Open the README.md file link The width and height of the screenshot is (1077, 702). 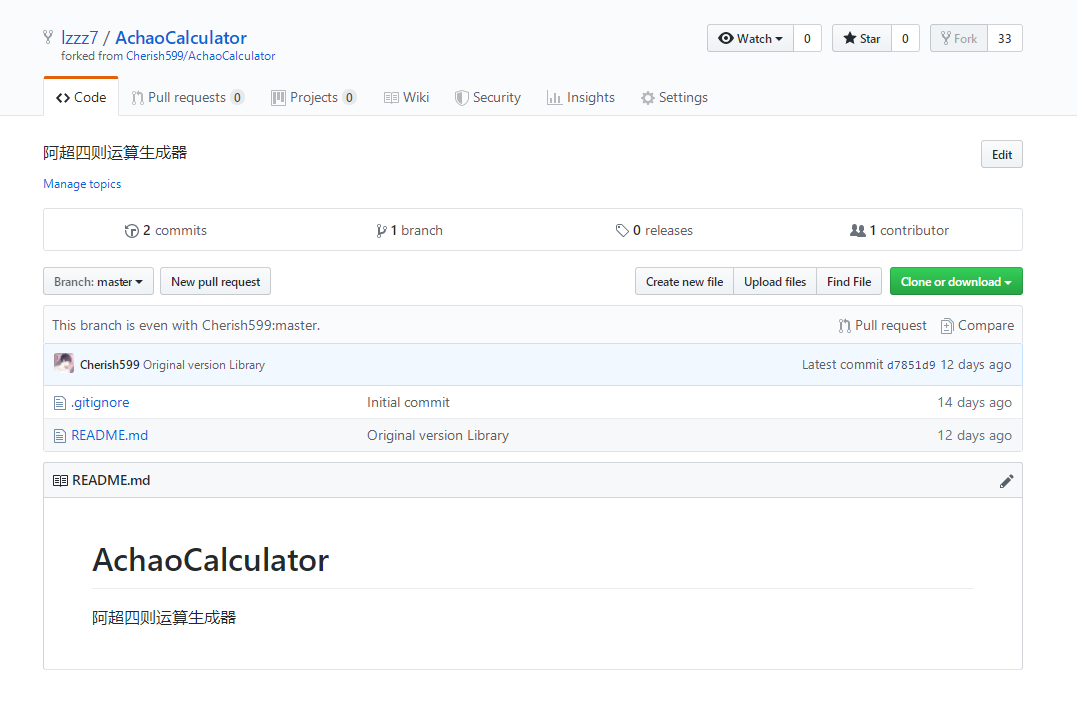(x=110, y=435)
